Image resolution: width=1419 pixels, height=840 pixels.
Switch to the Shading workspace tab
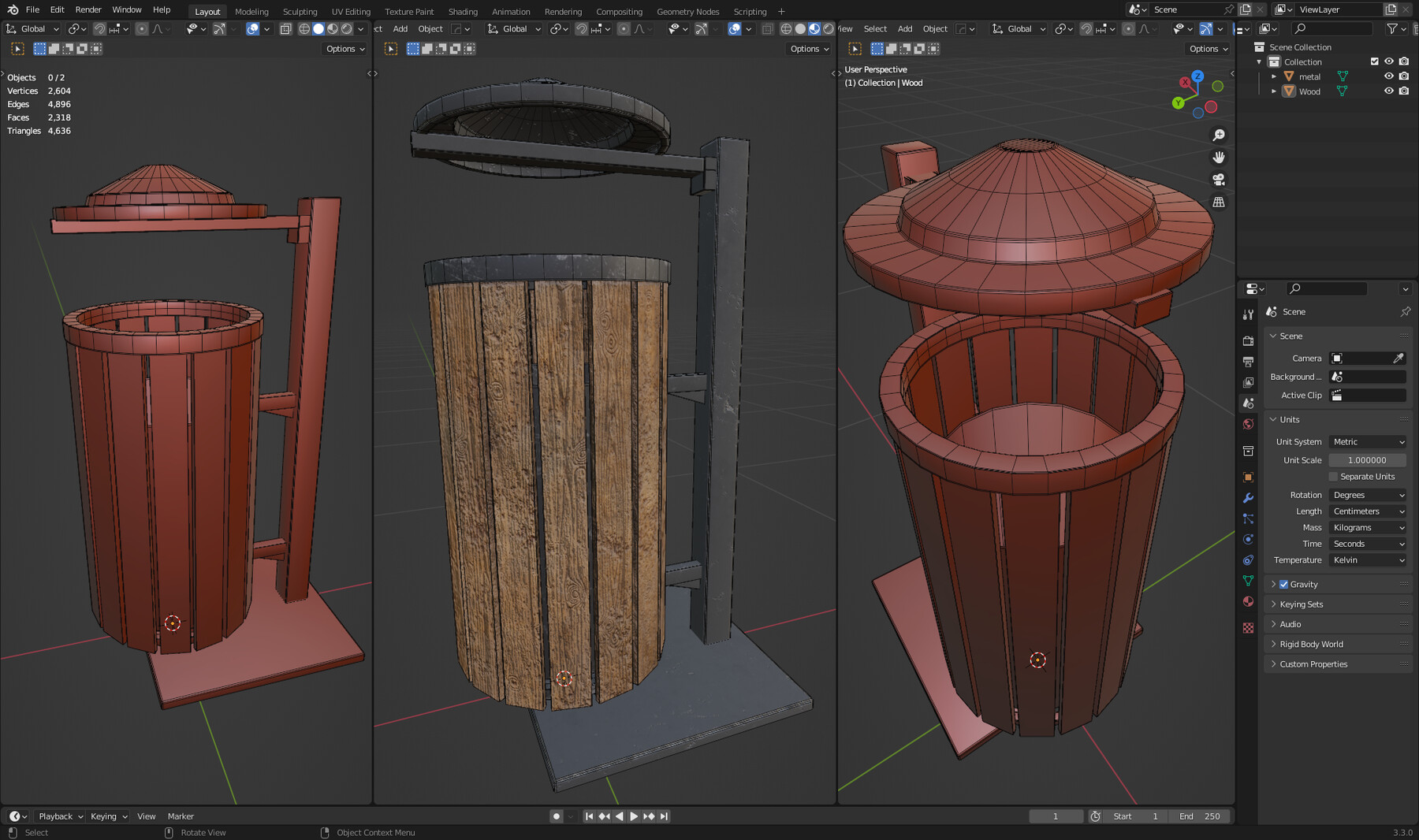(463, 11)
